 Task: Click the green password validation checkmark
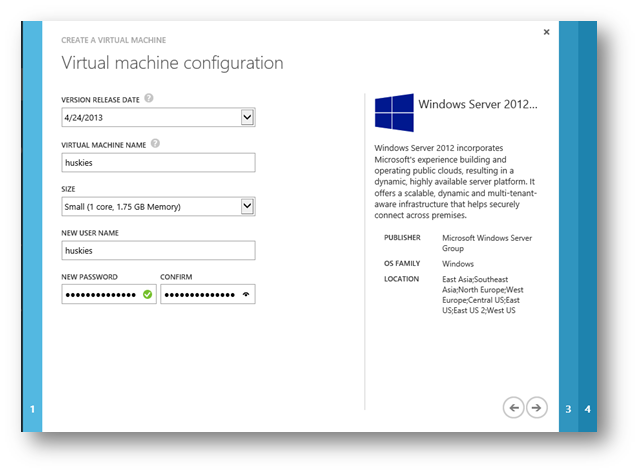[x=148, y=294]
